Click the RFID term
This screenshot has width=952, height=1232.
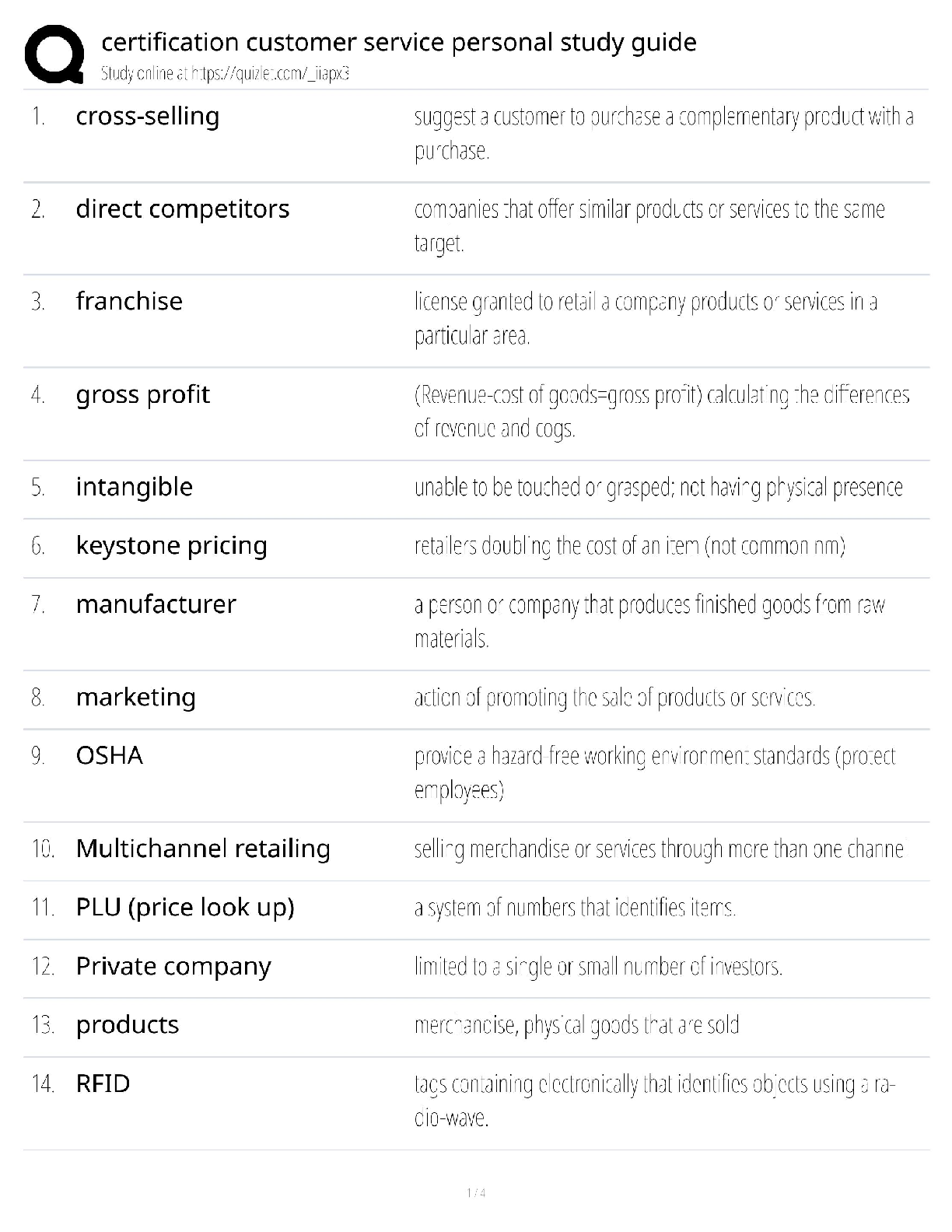coord(103,1083)
